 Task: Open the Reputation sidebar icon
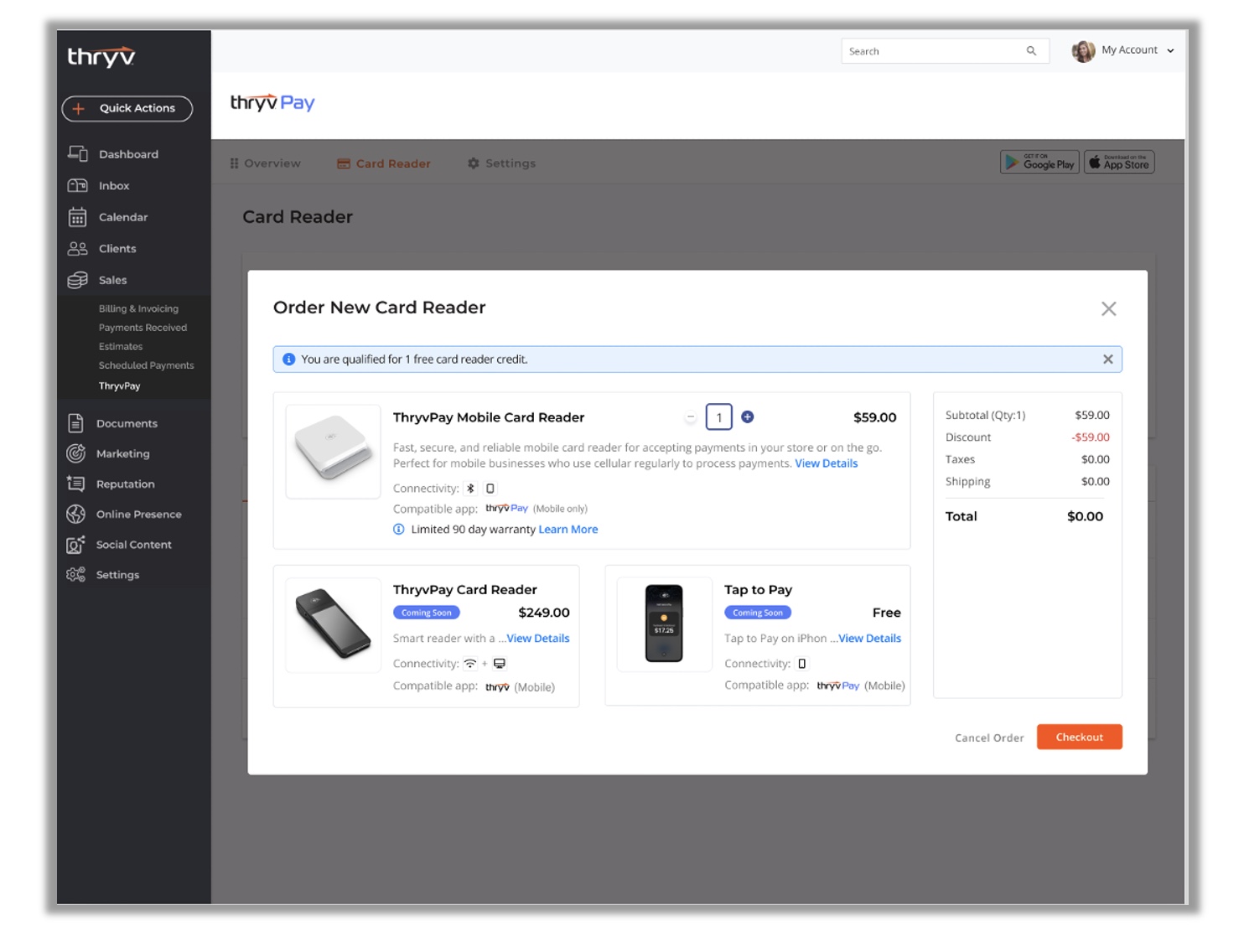pos(75,484)
